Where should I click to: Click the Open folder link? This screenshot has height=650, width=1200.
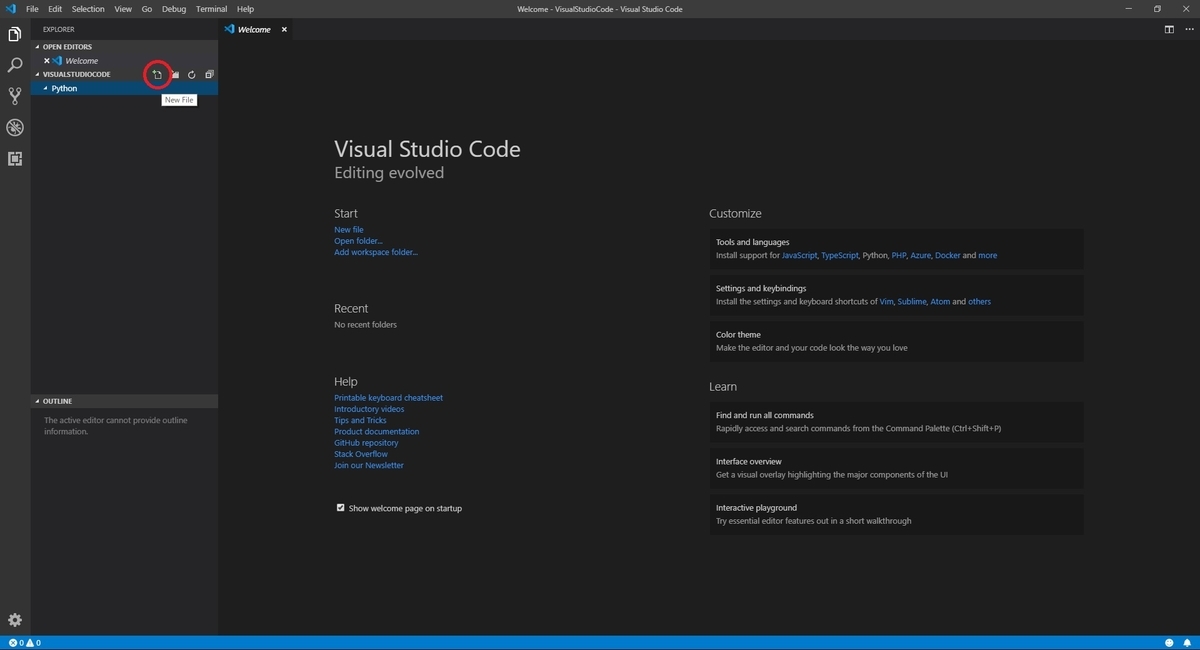(358, 241)
